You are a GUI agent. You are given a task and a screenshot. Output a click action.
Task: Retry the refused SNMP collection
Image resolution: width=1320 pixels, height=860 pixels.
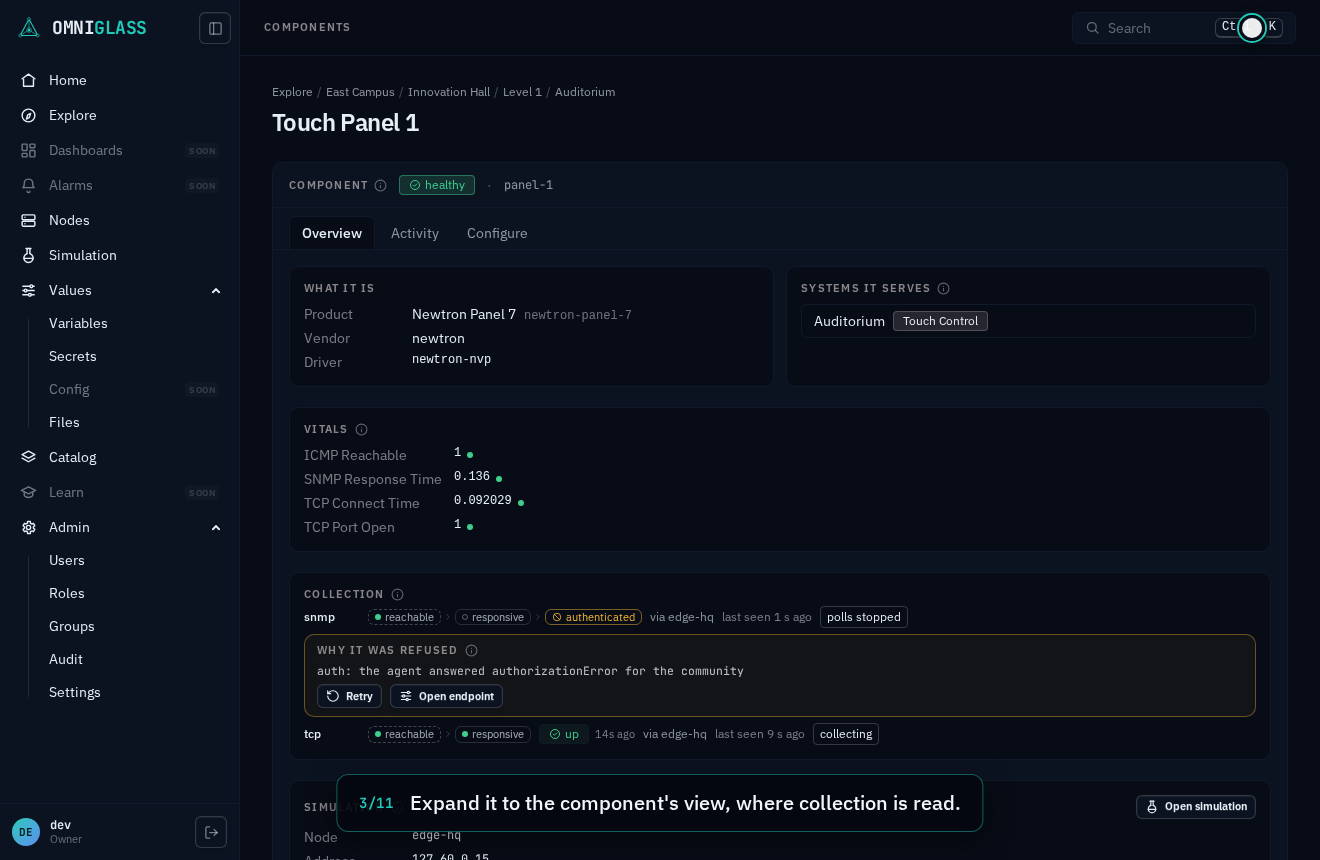coord(349,696)
